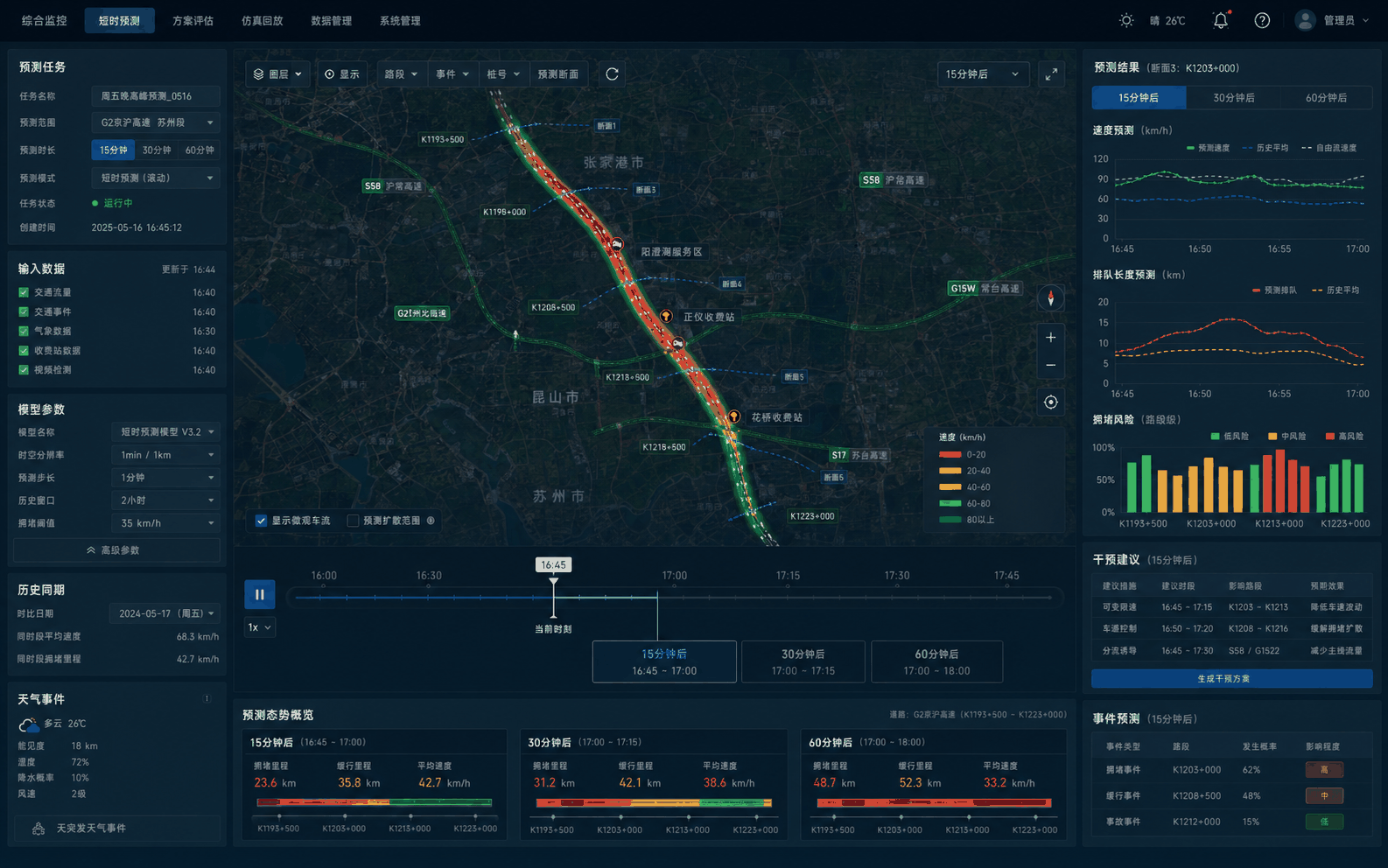Pause the timeline playback
Screen dimensions: 1388x868
click(x=260, y=594)
